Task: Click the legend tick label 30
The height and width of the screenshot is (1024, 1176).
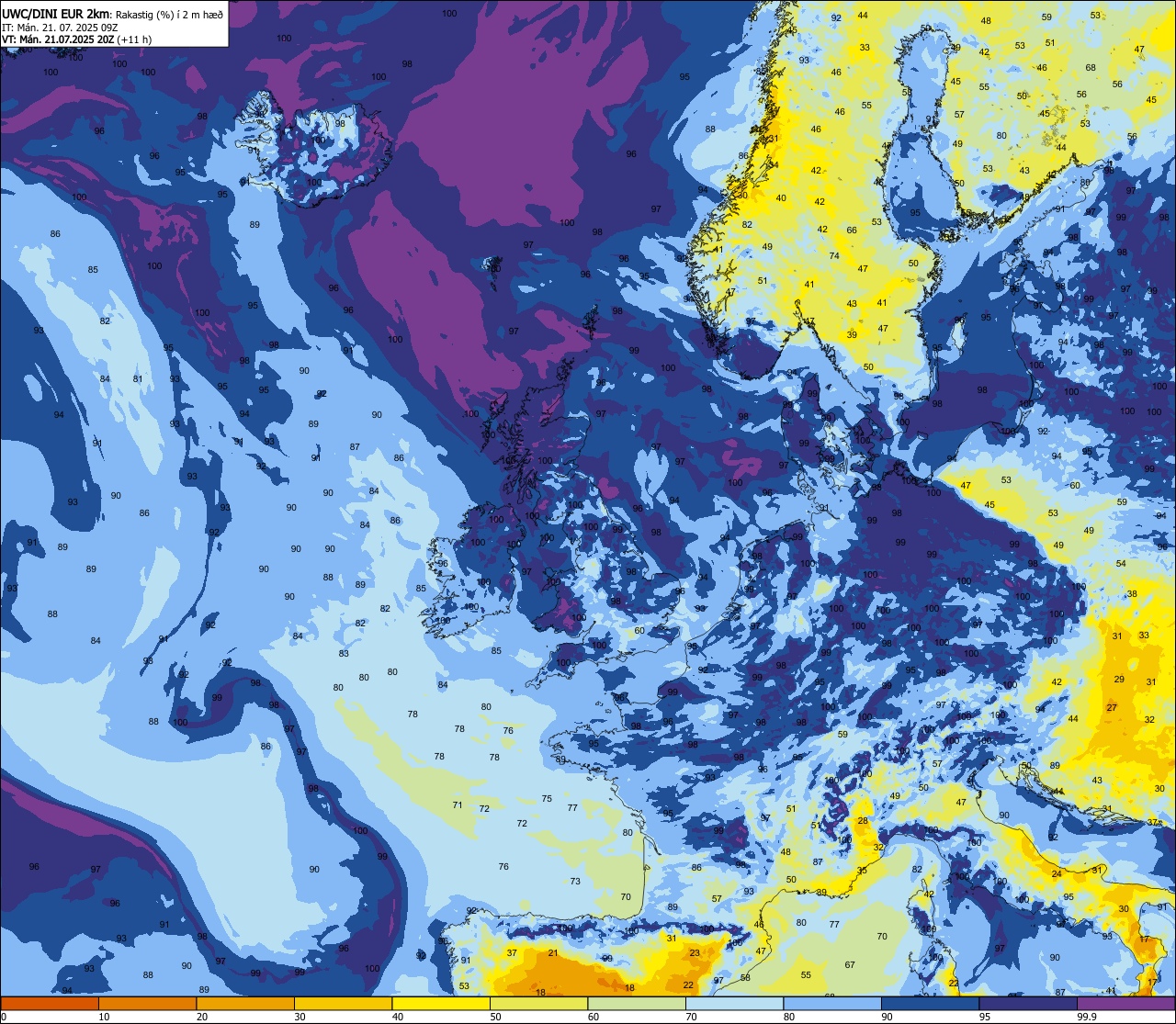Action: pyautogui.click(x=300, y=1017)
